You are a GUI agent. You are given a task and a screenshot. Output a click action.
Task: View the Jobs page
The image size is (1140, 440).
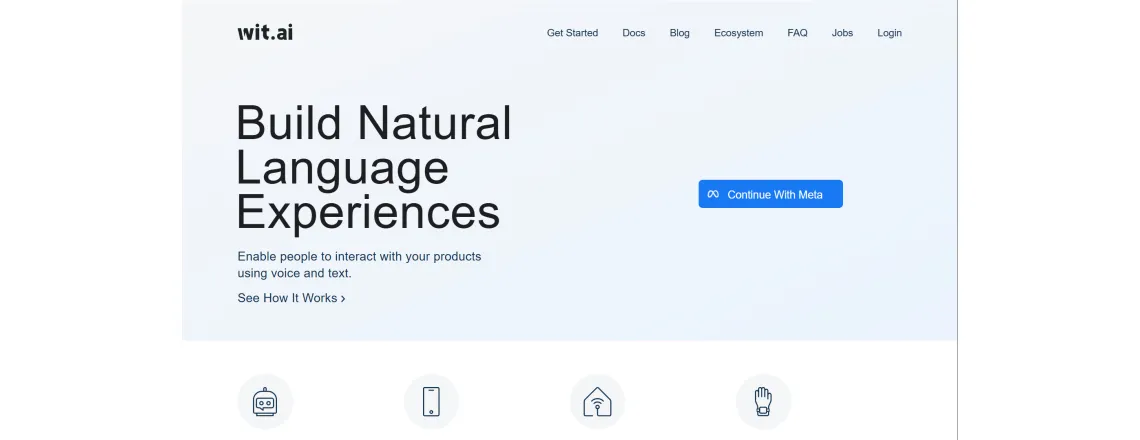[842, 33]
